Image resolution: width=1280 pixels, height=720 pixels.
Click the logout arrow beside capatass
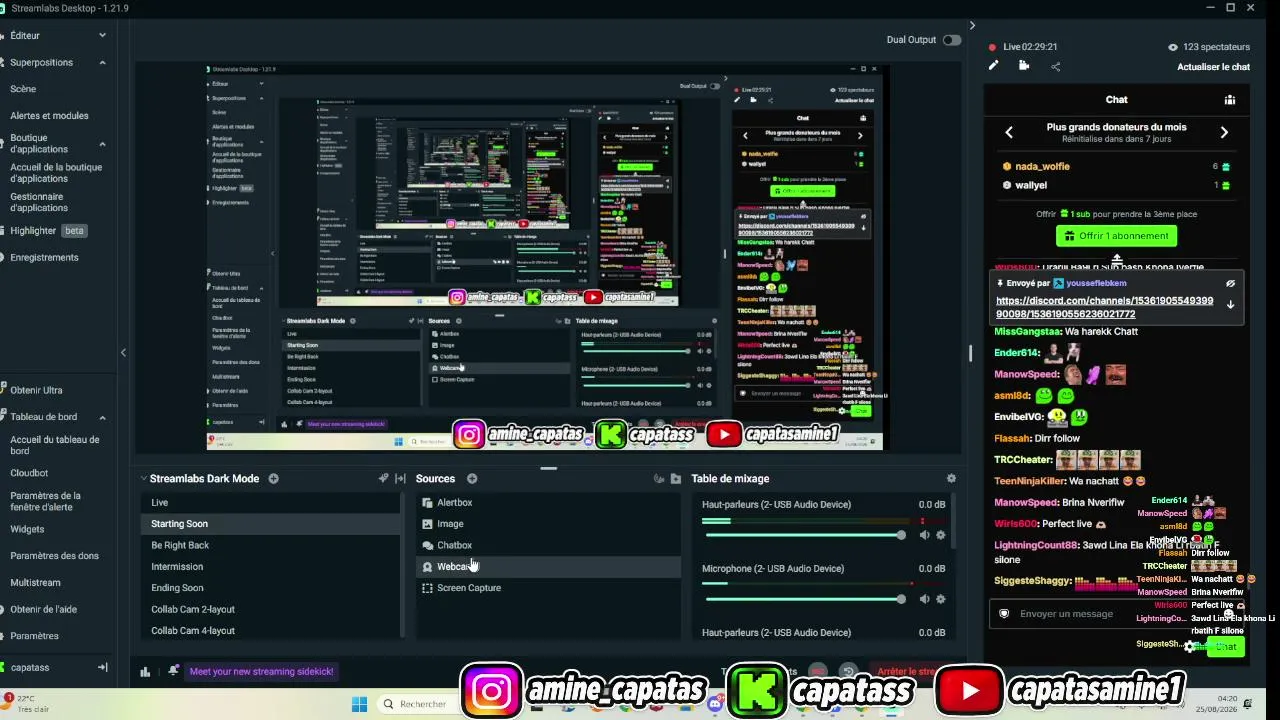click(102, 667)
